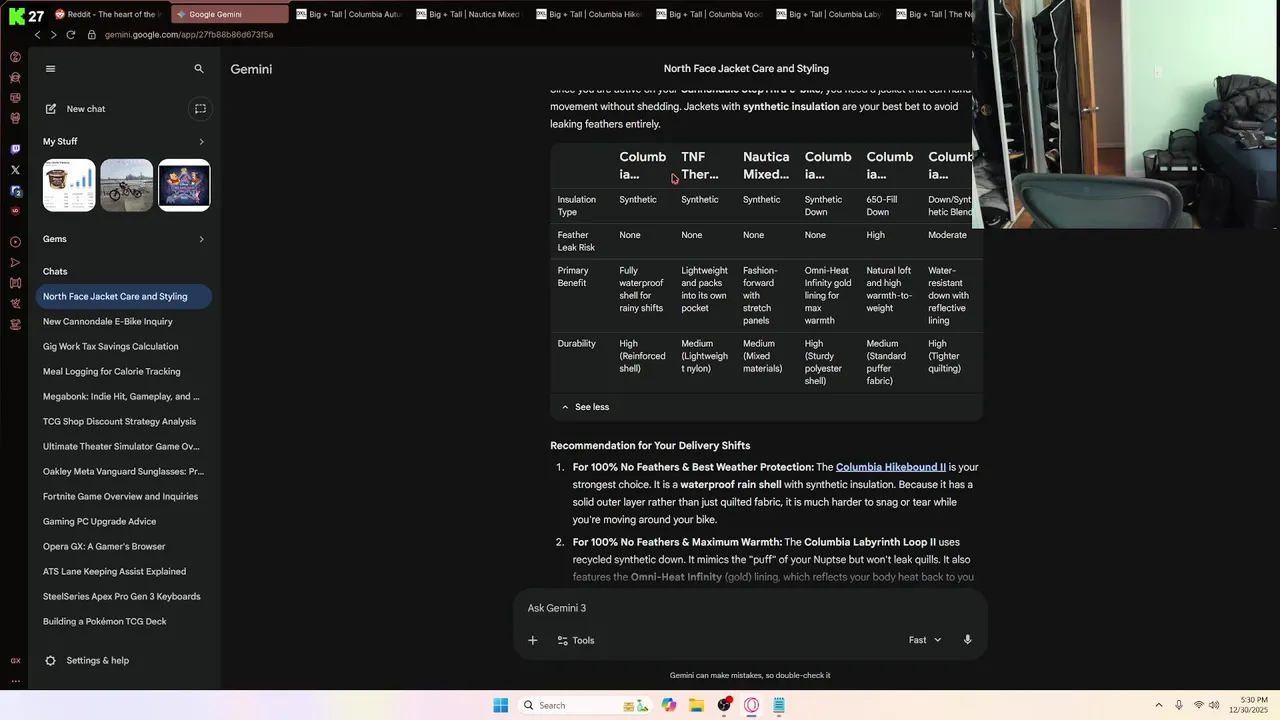Go back with browser back arrow
Screen dimensions: 1280x720
pyautogui.click(x=37, y=35)
